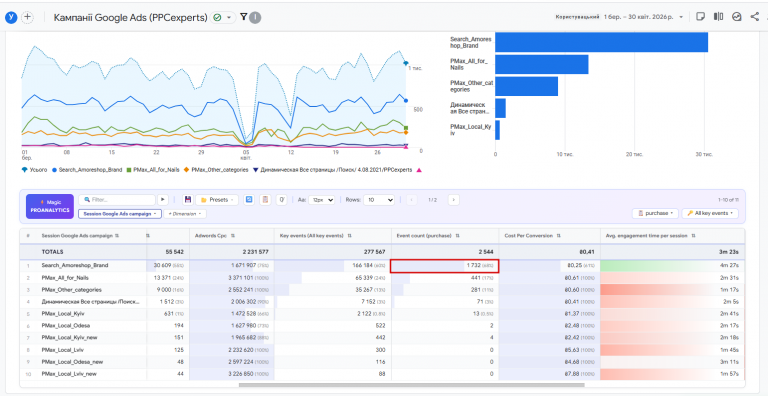Select the PMax_All_for_Nails table row

[382, 277]
